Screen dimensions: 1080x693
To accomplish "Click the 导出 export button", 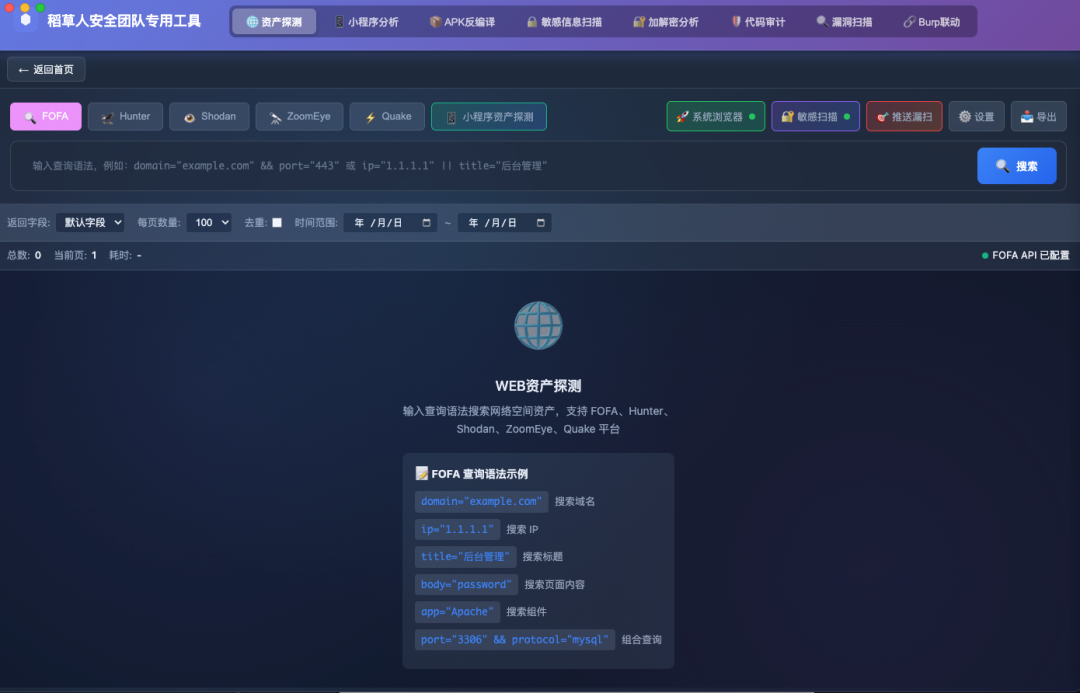I will pos(1039,116).
